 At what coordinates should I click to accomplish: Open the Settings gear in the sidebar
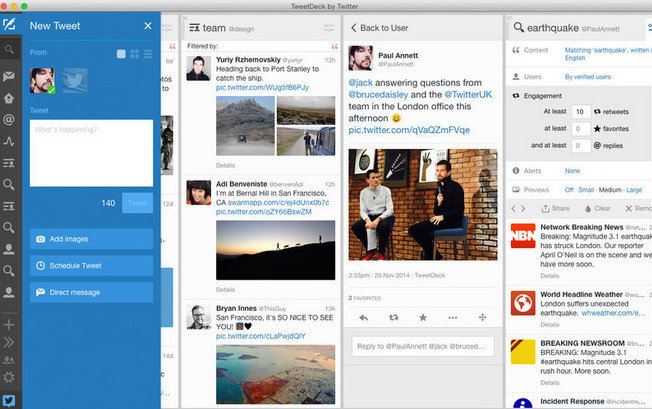tap(9, 377)
